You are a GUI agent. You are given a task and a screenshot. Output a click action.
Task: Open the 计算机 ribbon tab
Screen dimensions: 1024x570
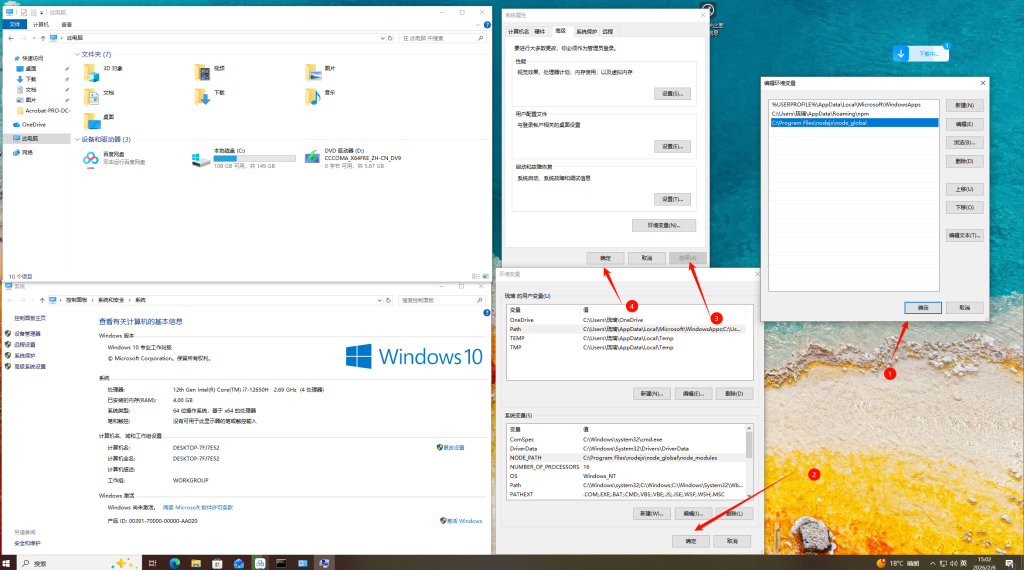(41, 25)
